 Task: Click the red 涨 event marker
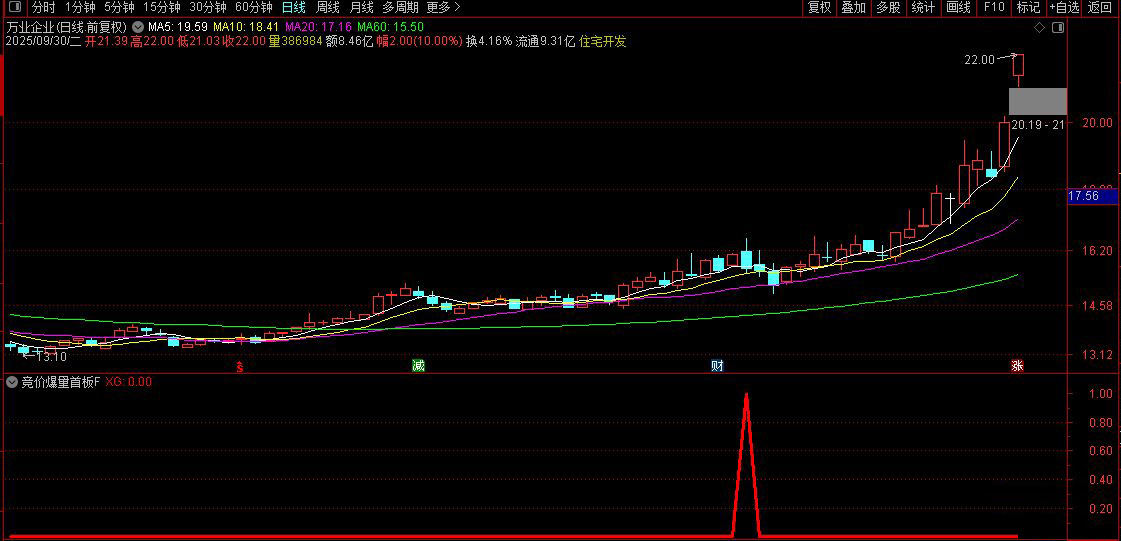click(1017, 366)
